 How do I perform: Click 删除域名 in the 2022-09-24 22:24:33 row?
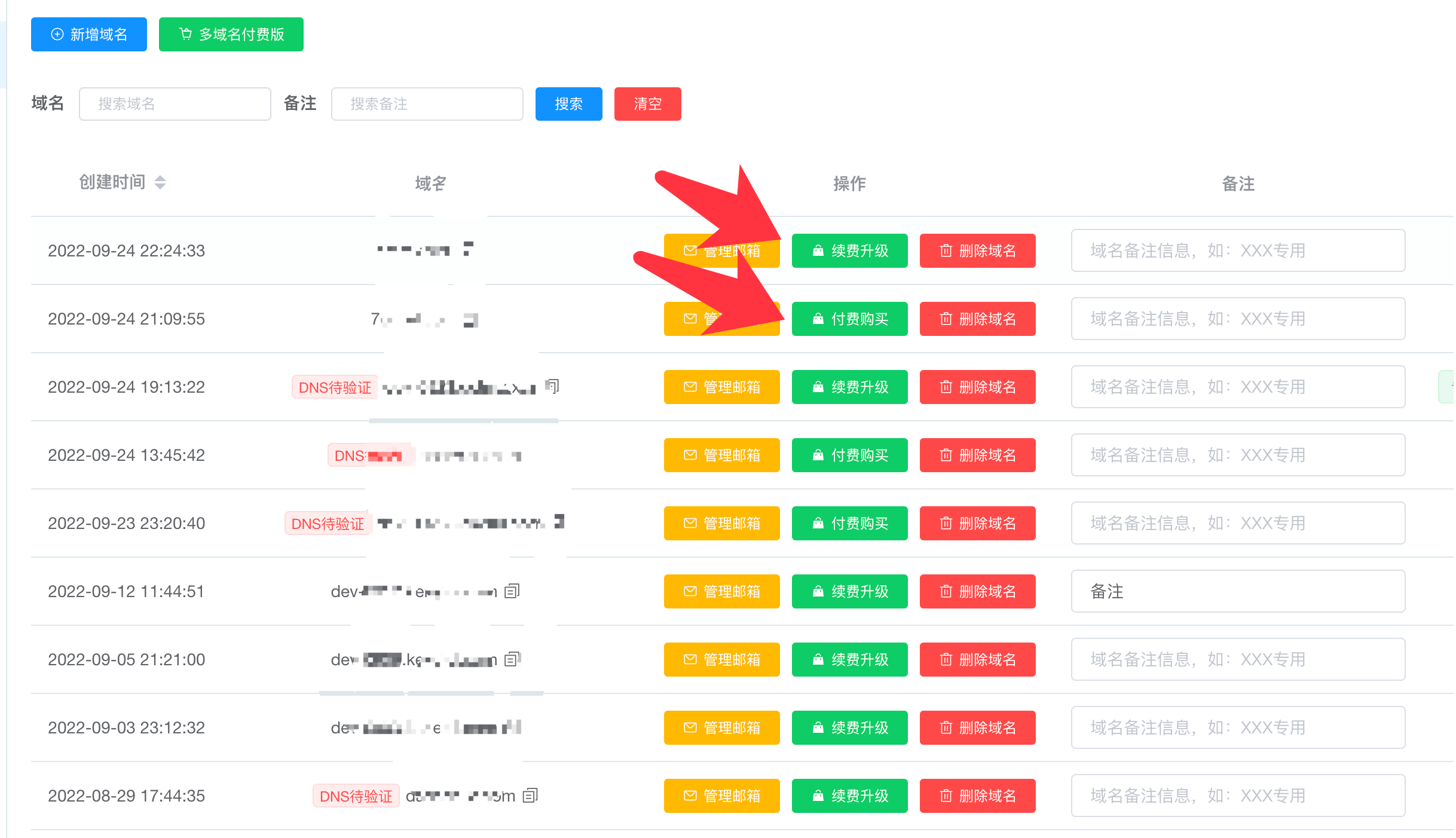978,250
